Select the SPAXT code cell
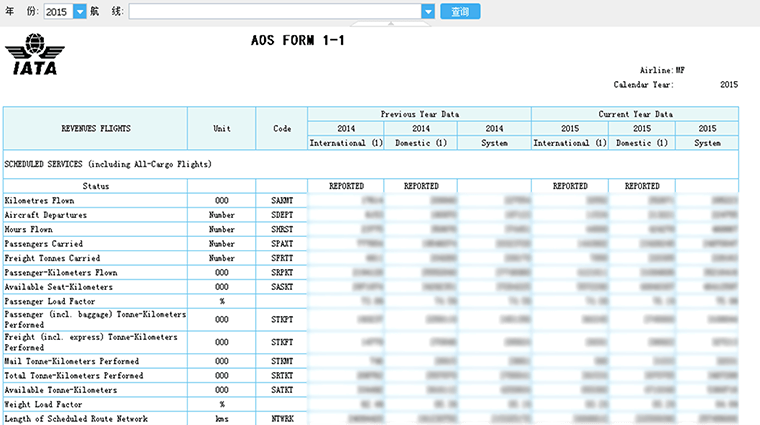Viewport: 760px width, 425px height. (281, 244)
